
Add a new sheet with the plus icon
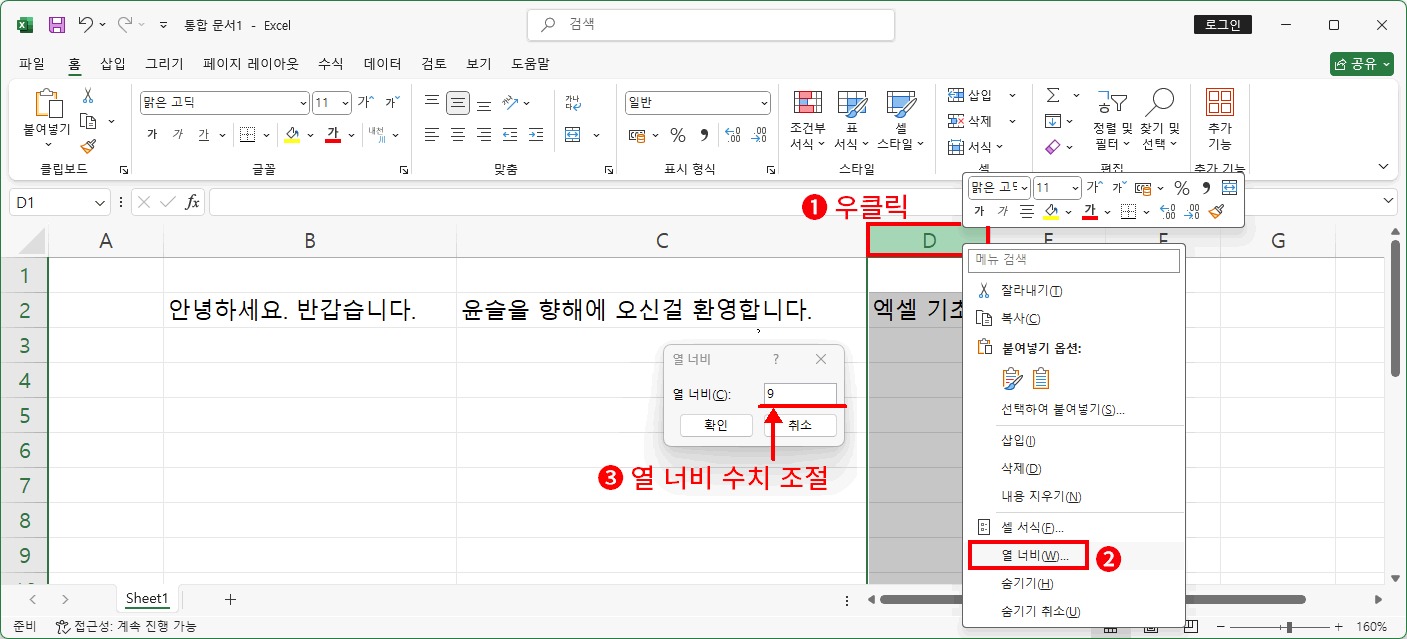(230, 599)
